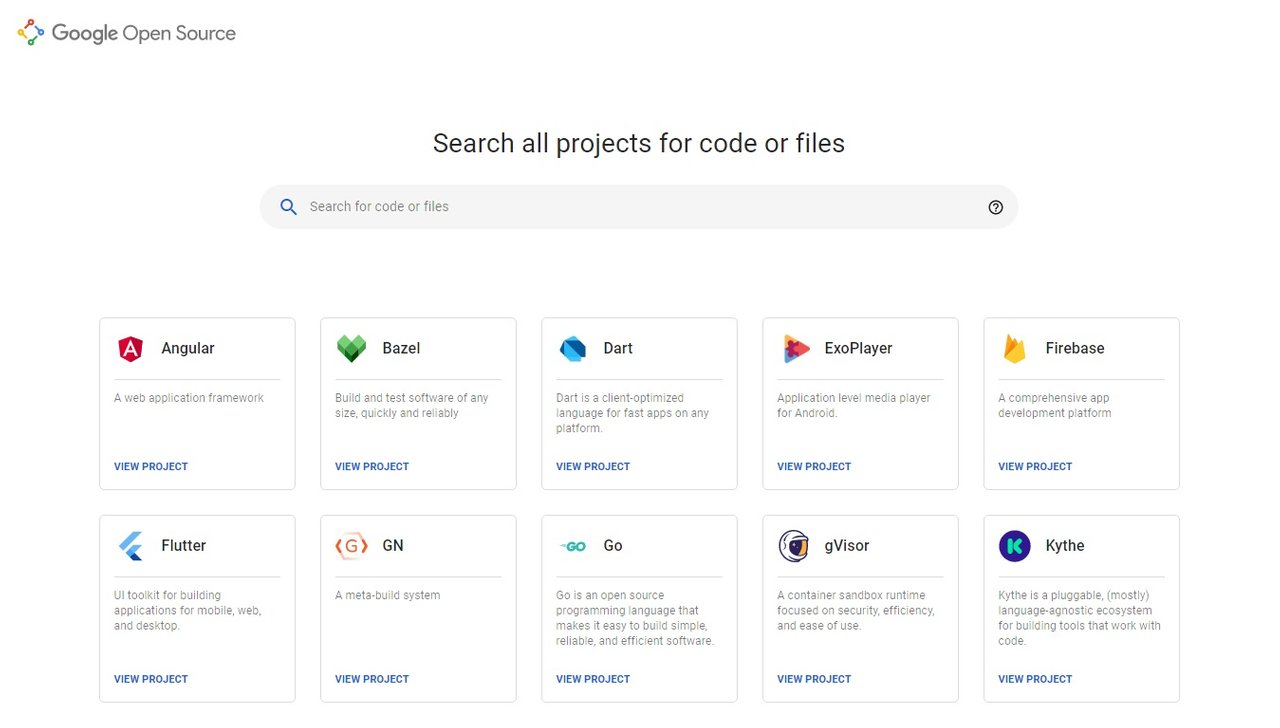Open View Project link for ExoPlayer
The image size is (1280, 728).
coord(814,467)
